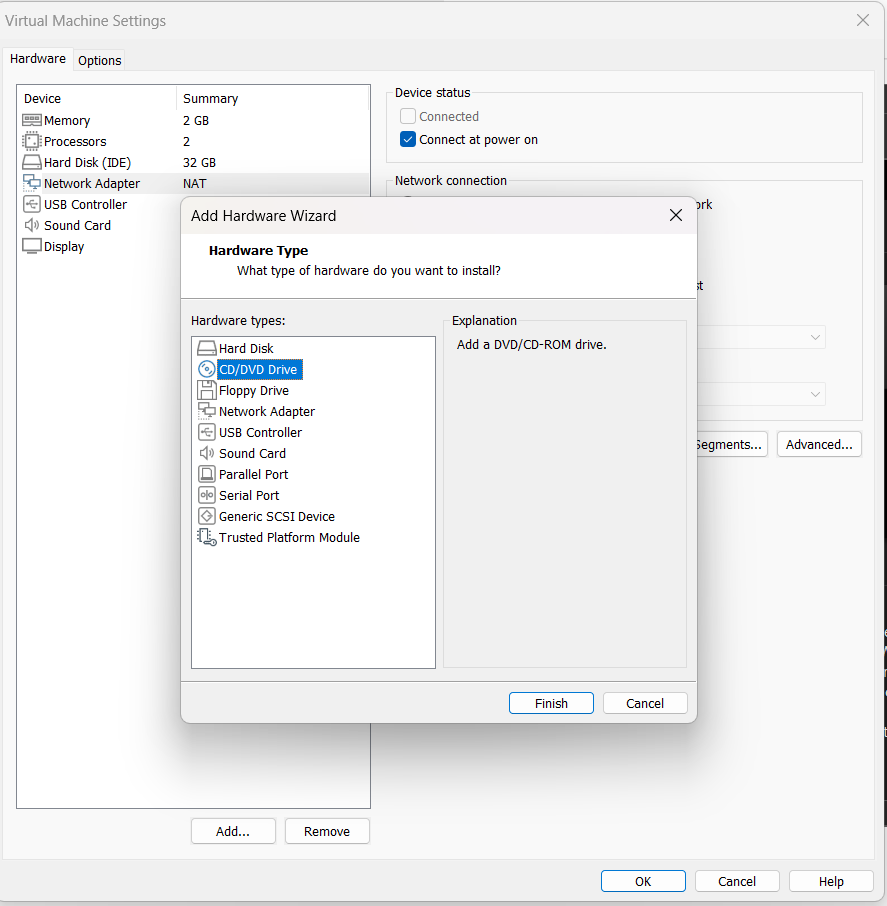Check the Connected checkbox

408,117
